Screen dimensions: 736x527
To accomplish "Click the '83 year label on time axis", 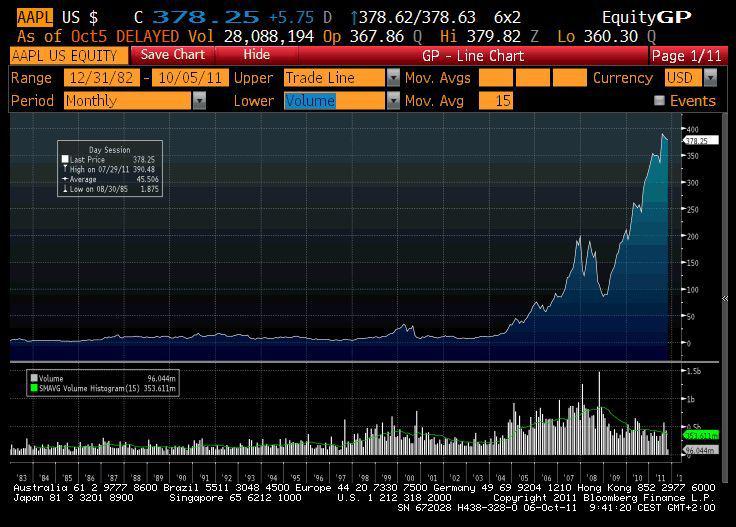I will (21, 478).
